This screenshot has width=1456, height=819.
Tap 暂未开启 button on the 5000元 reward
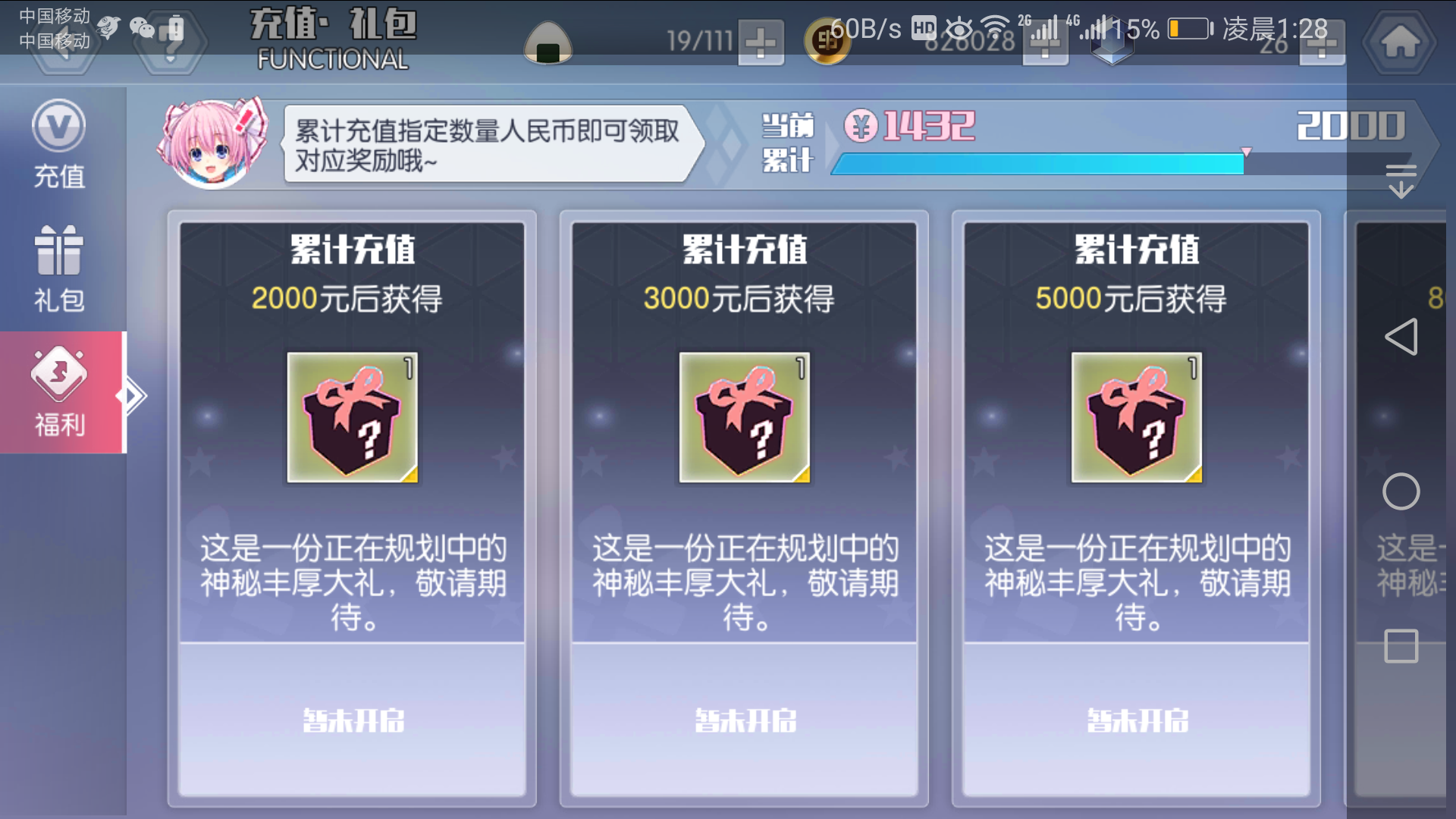(x=1137, y=720)
